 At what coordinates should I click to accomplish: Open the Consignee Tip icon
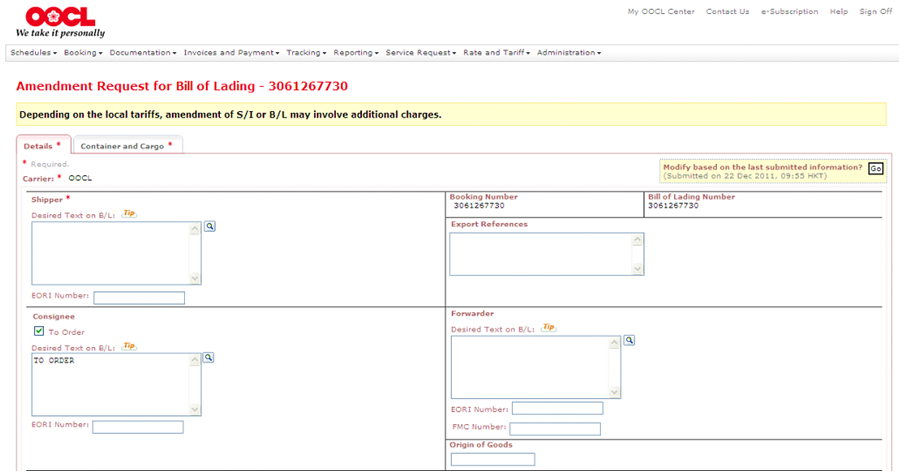[x=129, y=346]
